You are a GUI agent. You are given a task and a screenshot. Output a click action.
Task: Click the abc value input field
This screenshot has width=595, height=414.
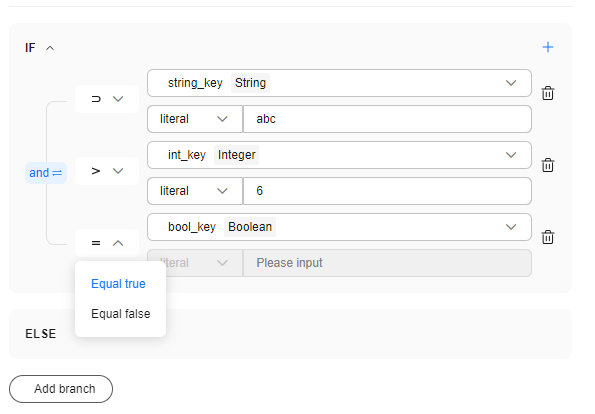click(x=387, y=119)
